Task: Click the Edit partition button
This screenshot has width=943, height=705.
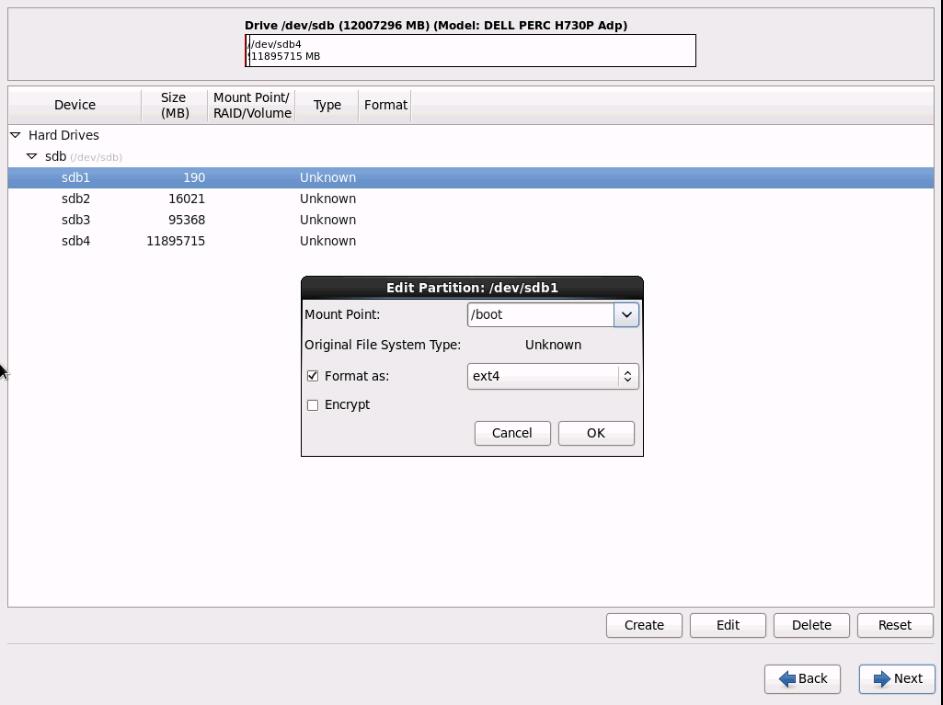Action: click(728, 625)
